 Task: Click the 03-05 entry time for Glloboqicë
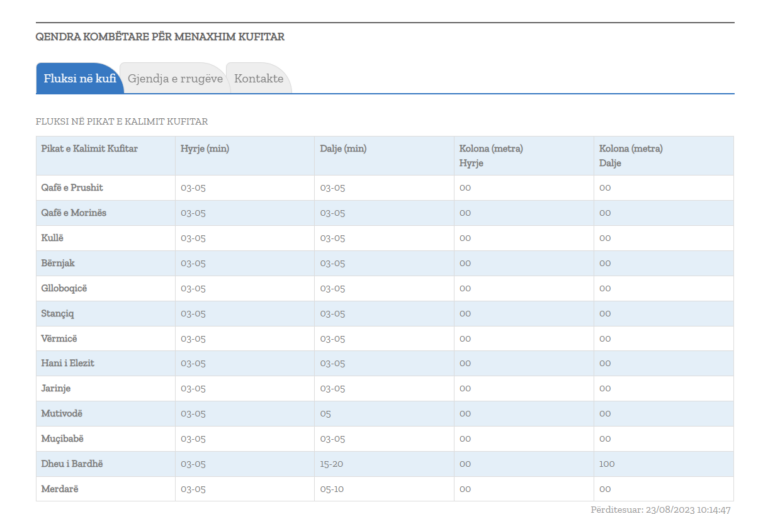coord(193,289)
